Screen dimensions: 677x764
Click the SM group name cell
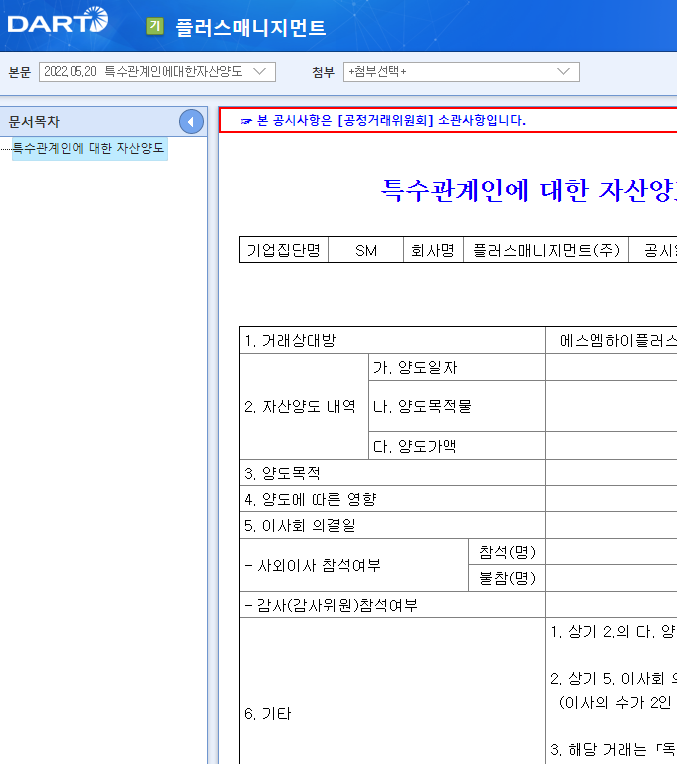366,250
